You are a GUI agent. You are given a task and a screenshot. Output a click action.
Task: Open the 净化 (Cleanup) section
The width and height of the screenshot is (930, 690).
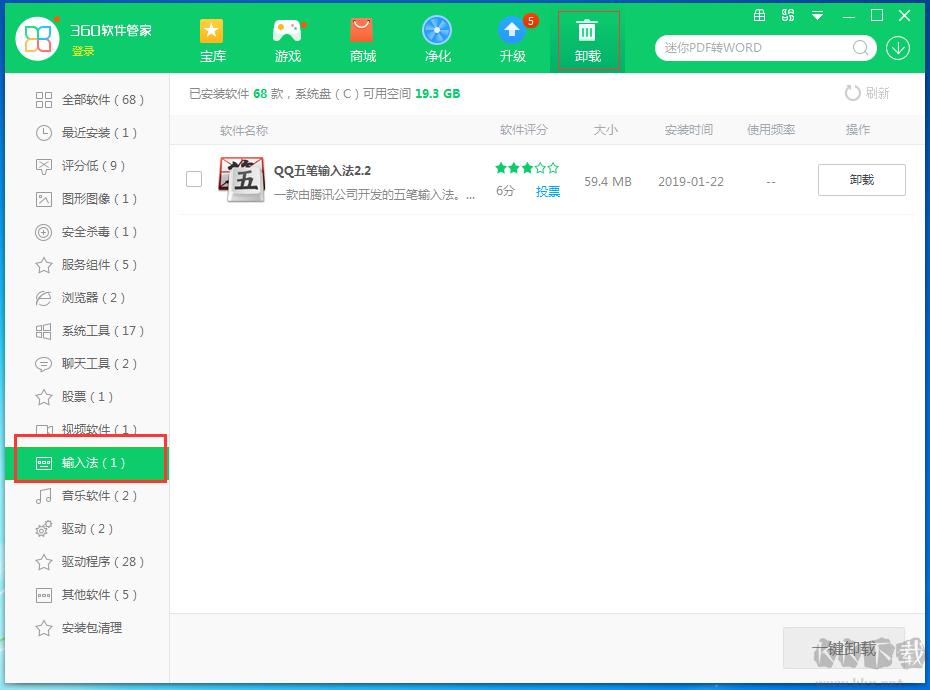[x=437, y=40]
